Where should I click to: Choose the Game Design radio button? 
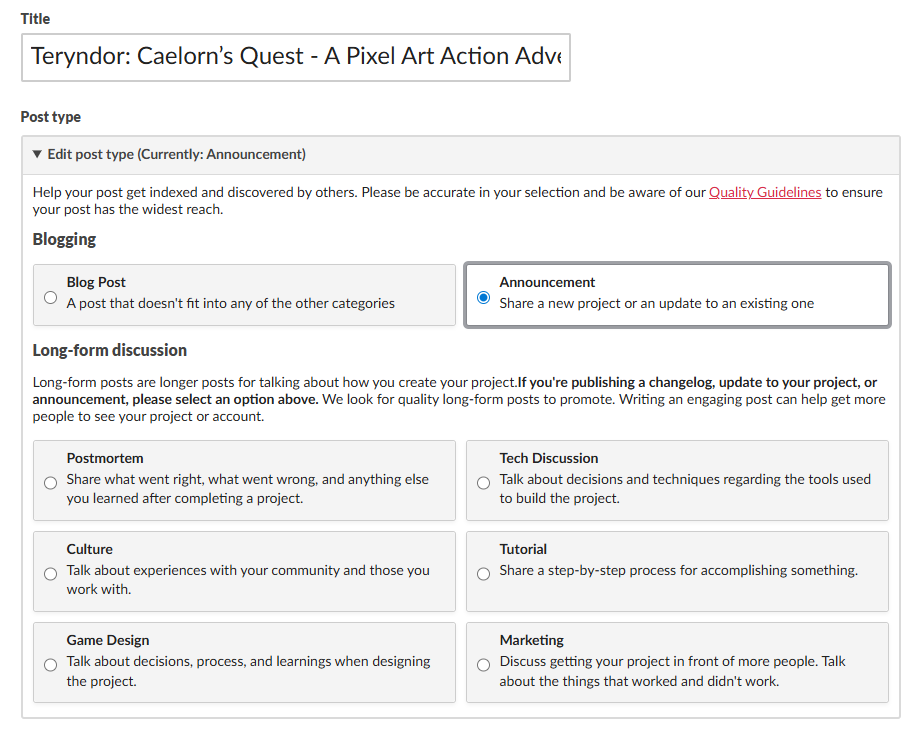coord(51,665)
